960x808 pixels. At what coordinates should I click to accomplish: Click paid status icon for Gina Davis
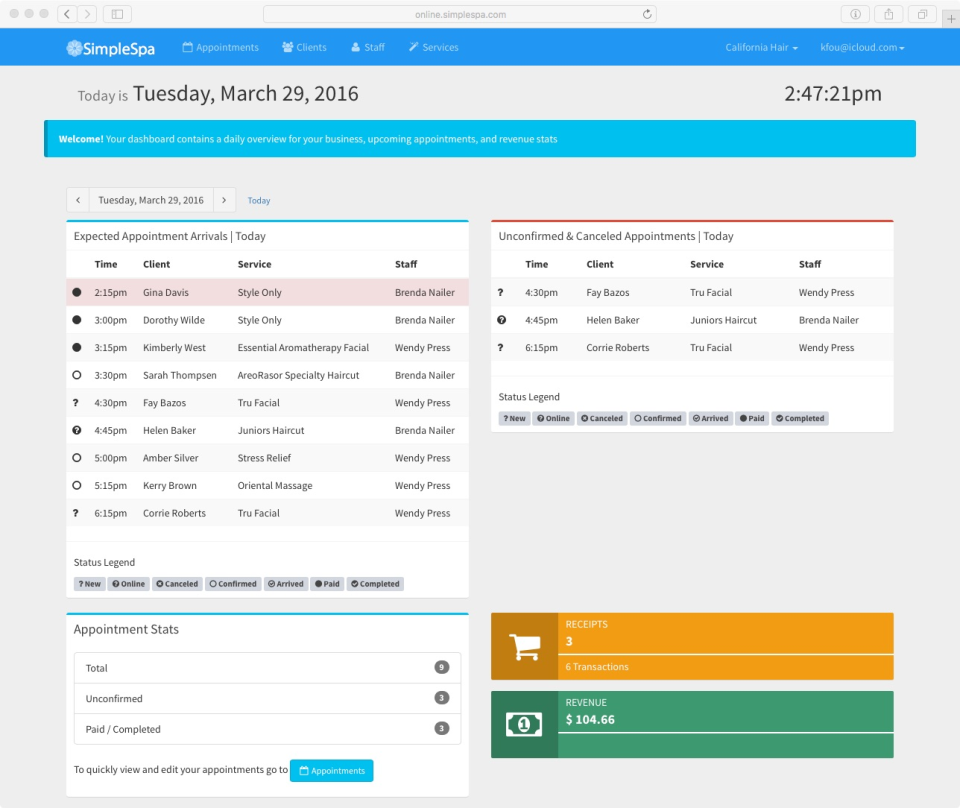coord(77,292)
